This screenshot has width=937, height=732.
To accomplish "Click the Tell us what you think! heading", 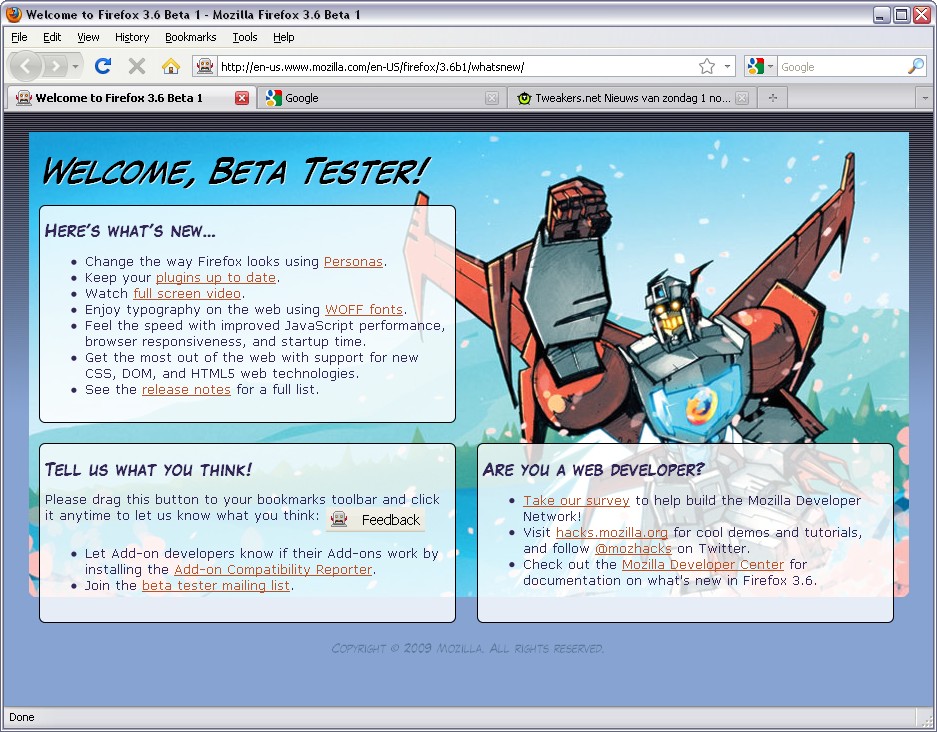I will tap(148, 470).
